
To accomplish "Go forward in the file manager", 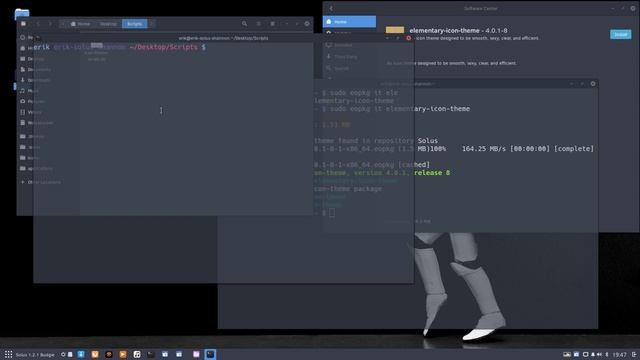I will click(x=50, y=24).
